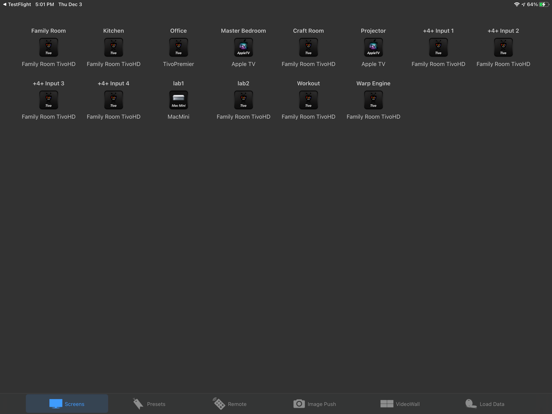Go to the Remote tab
This screenshot has width=552, height=414.
(230, 404)
